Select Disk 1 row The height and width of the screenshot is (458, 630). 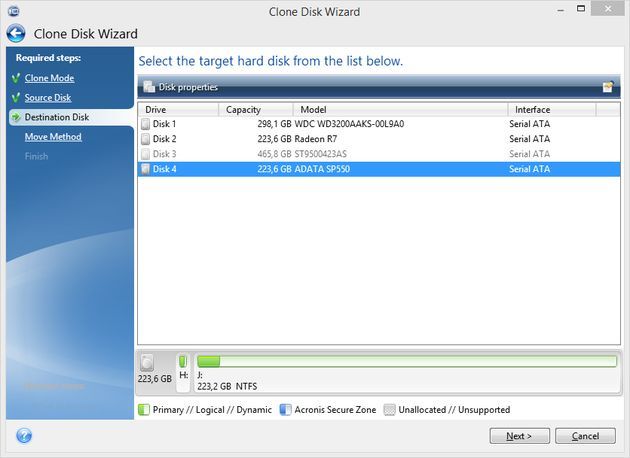click(x=379, y=124)
